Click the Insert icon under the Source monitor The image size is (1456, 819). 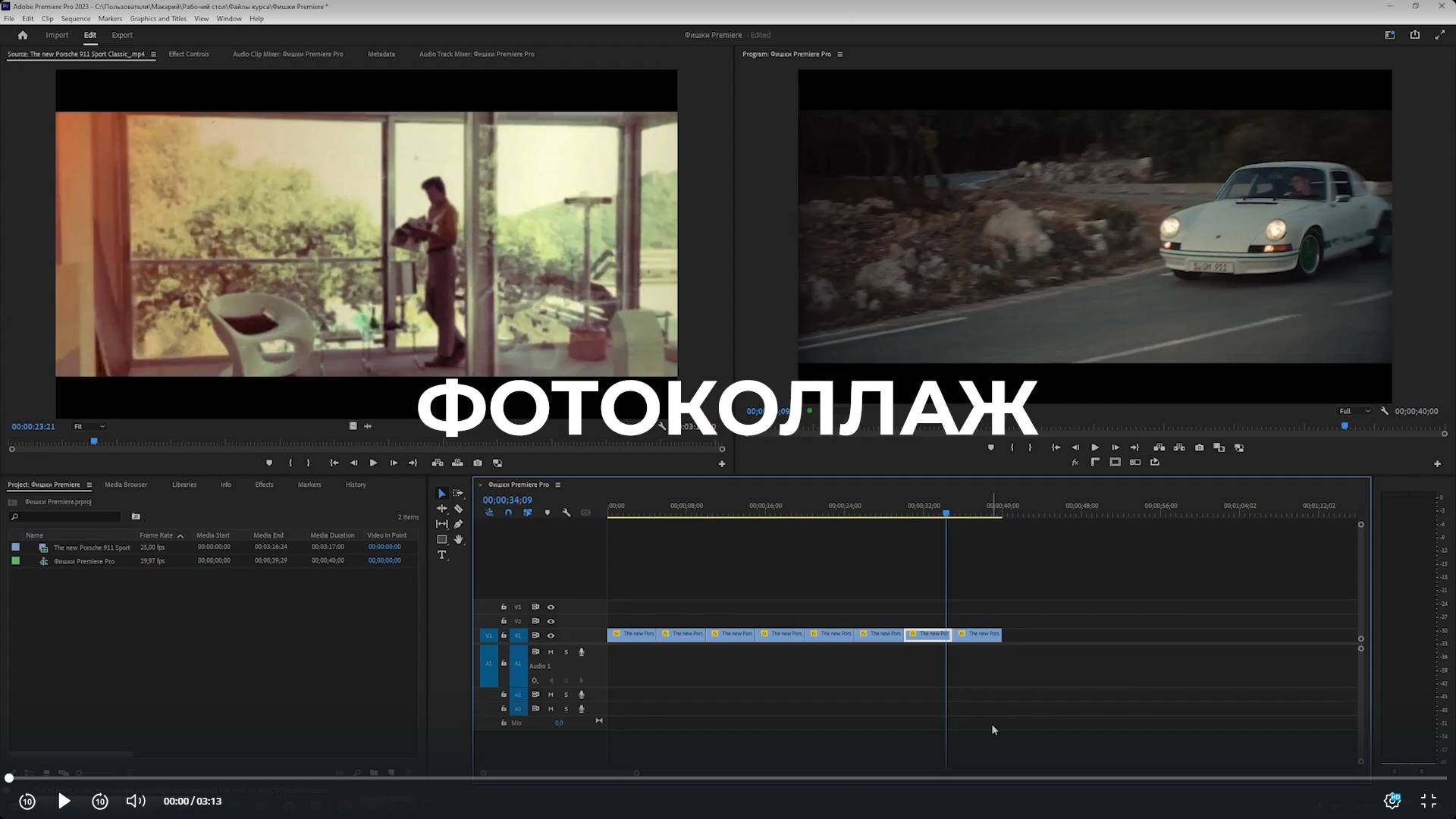(438, 463)
